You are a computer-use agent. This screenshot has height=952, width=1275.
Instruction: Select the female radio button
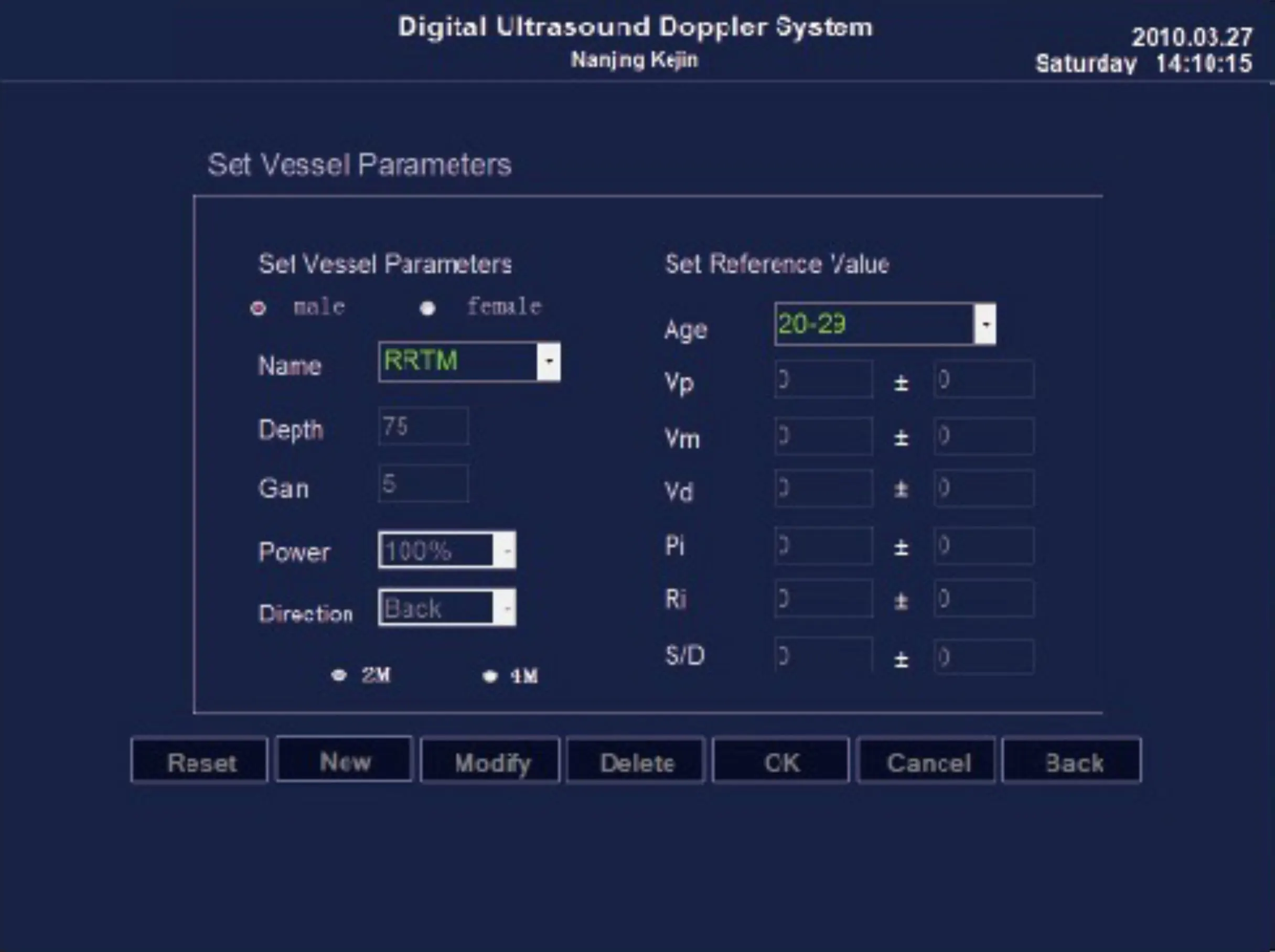pyautogui.click(x=427, y=308)
